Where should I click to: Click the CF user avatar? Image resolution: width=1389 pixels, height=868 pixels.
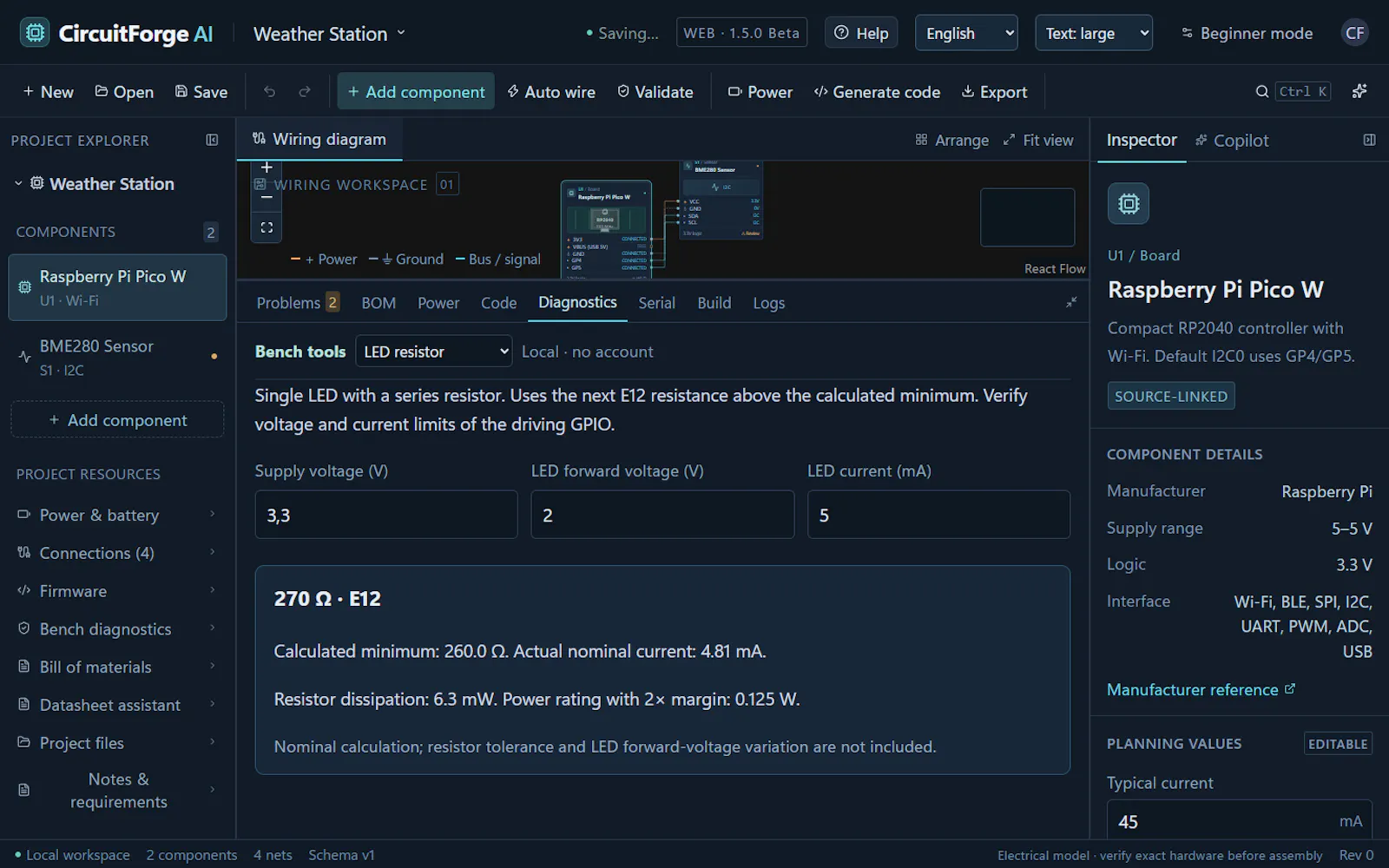click(x=1355, y=33)
